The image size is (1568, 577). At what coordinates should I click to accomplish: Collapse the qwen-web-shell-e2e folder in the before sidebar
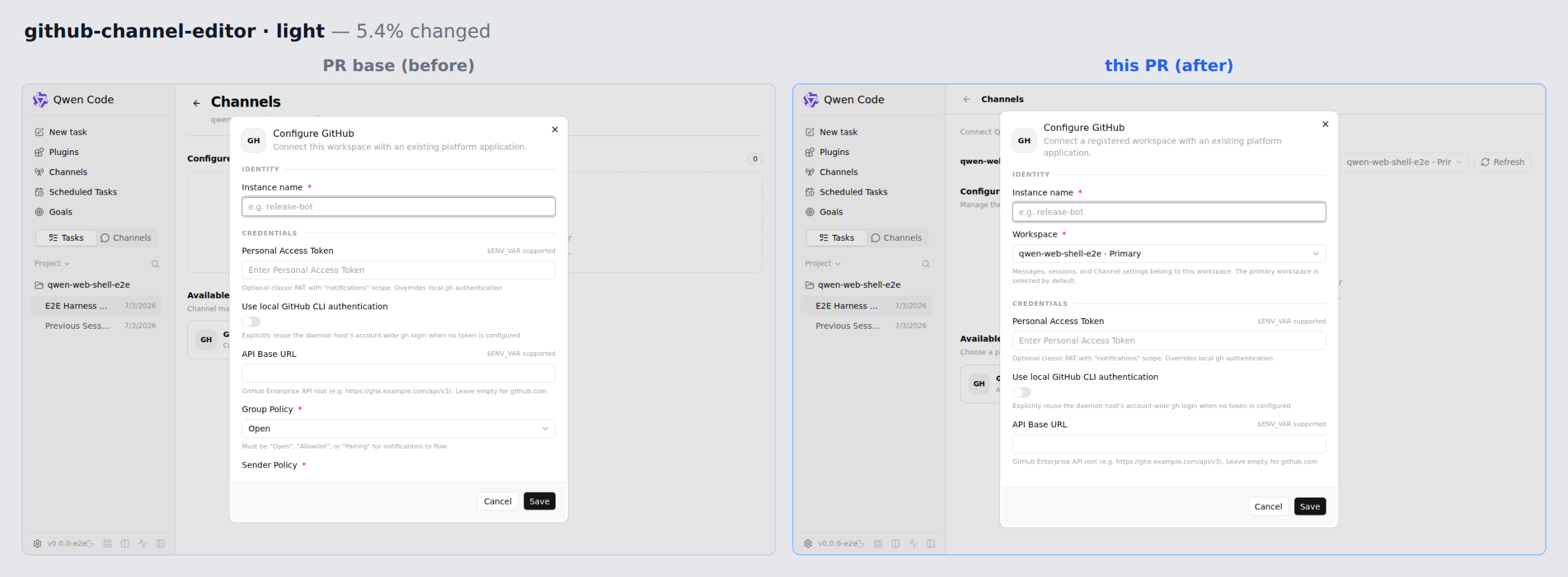(83, 285)
